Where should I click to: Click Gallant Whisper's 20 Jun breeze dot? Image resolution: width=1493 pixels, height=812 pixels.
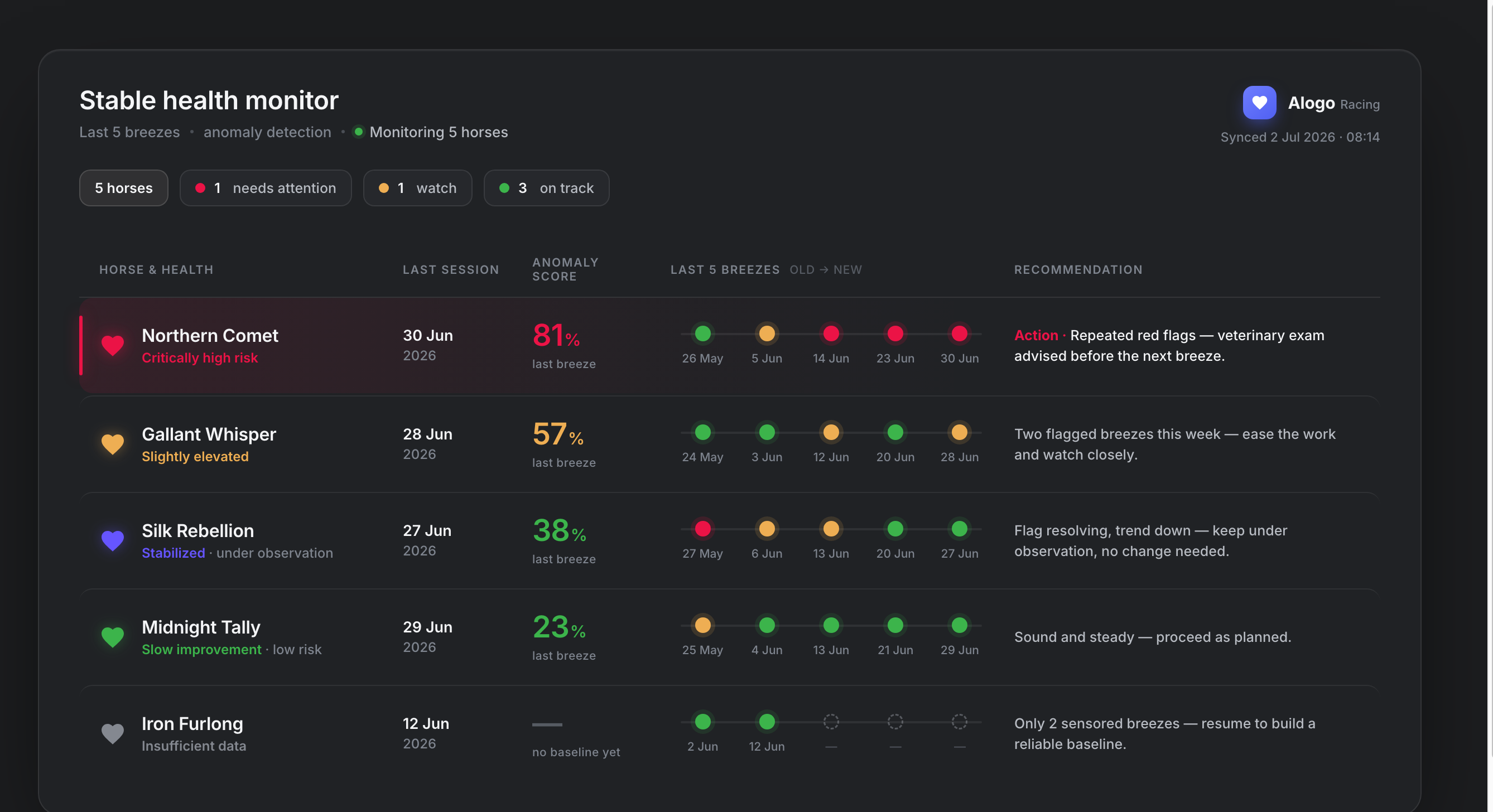click(x=895, y=432)
